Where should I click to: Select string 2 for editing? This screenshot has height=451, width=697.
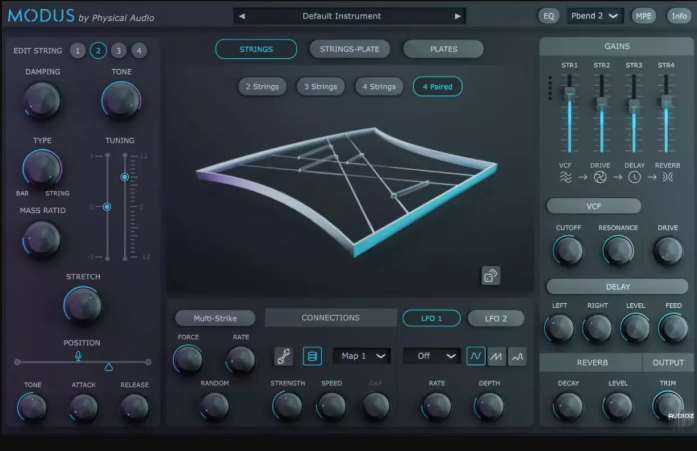pyautogui.click(x=98, y=51)
